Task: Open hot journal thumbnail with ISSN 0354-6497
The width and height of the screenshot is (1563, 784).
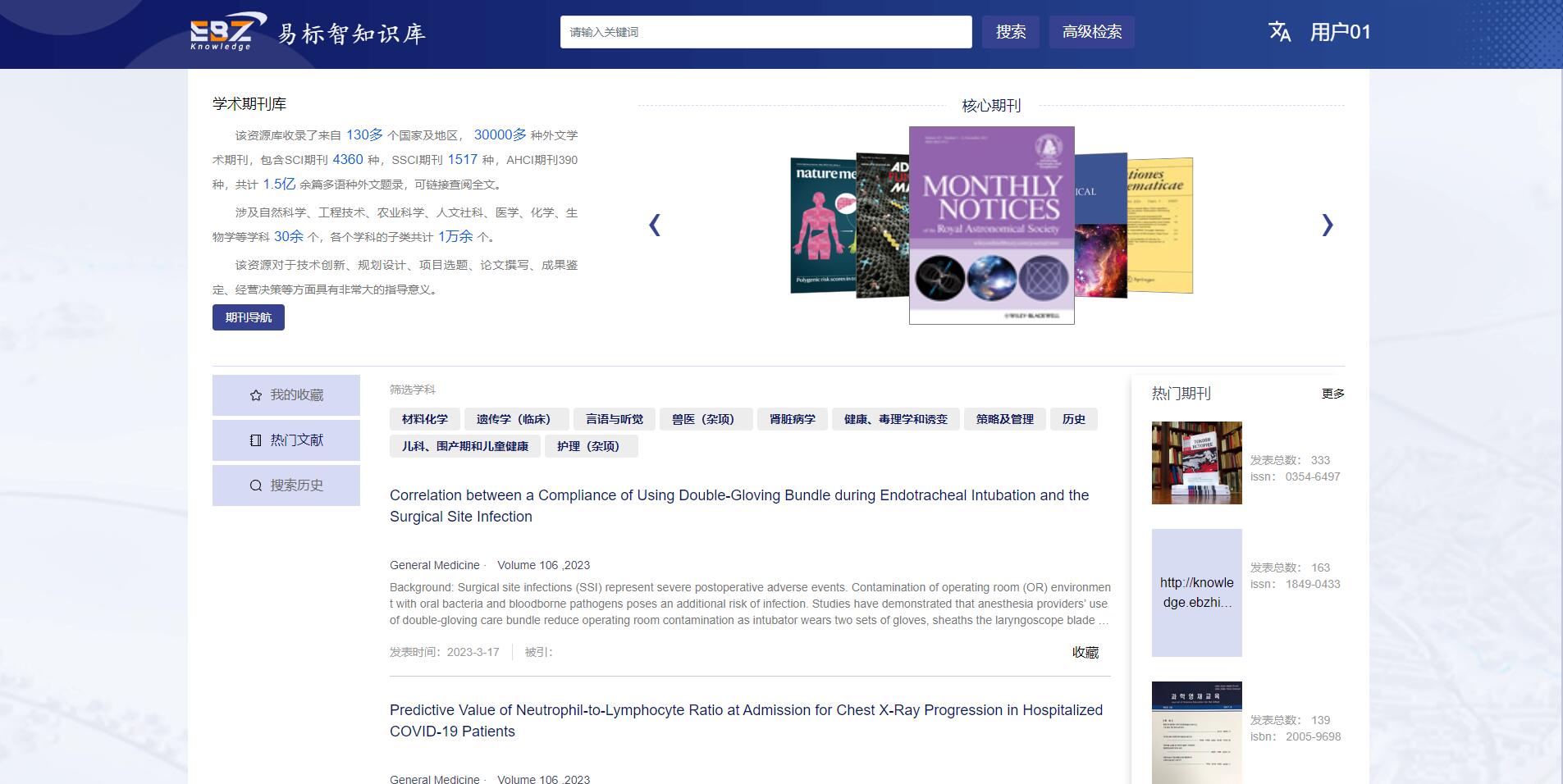Action: [x=1196, y=463]
